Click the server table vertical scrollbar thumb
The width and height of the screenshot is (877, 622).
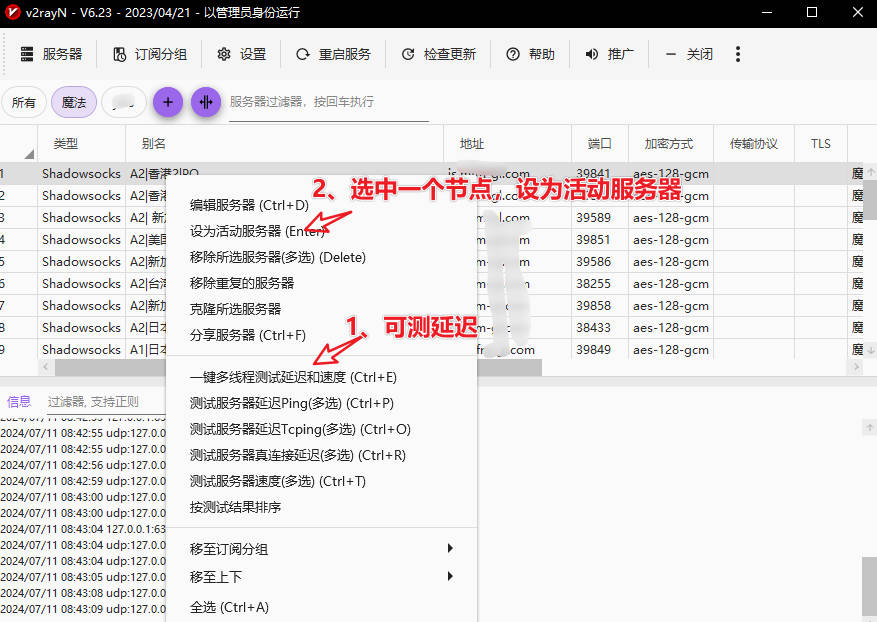[870, 199]
